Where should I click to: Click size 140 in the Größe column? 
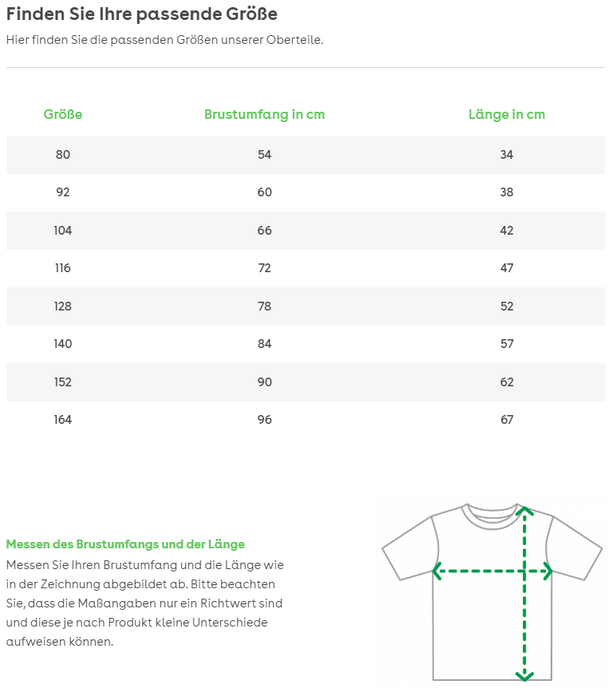(63, 344)
